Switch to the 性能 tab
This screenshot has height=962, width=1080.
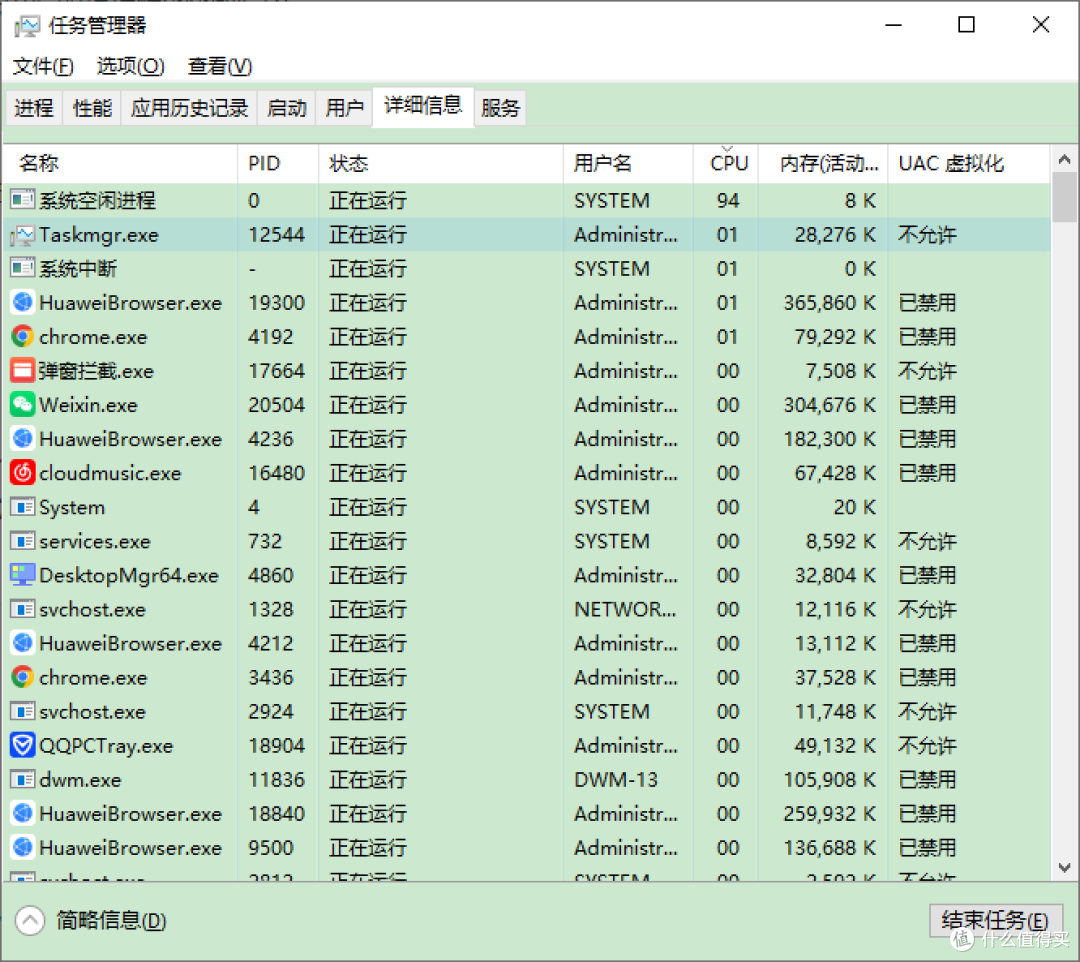pyautogui.click(x=92, y=108)
